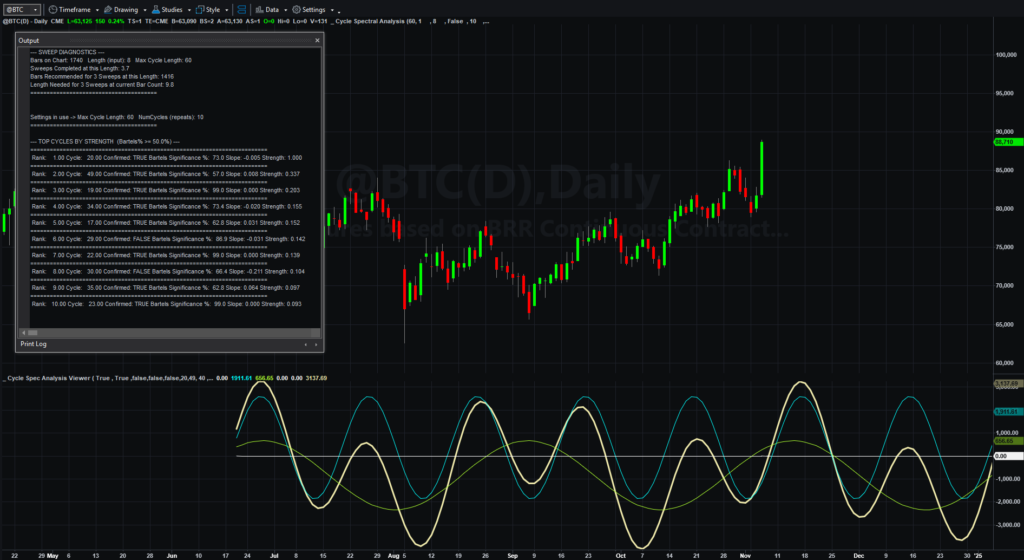
Task: Open the Style menu
Action: point(208,10)
